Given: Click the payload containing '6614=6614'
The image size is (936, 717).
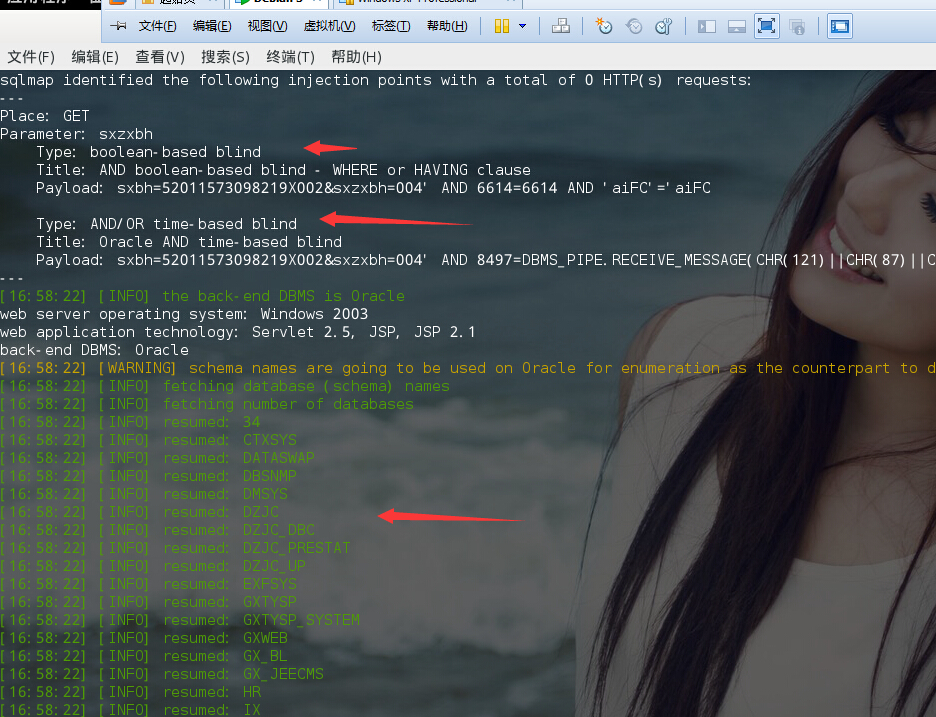Looking at the screenshot, I should [373, 188].
